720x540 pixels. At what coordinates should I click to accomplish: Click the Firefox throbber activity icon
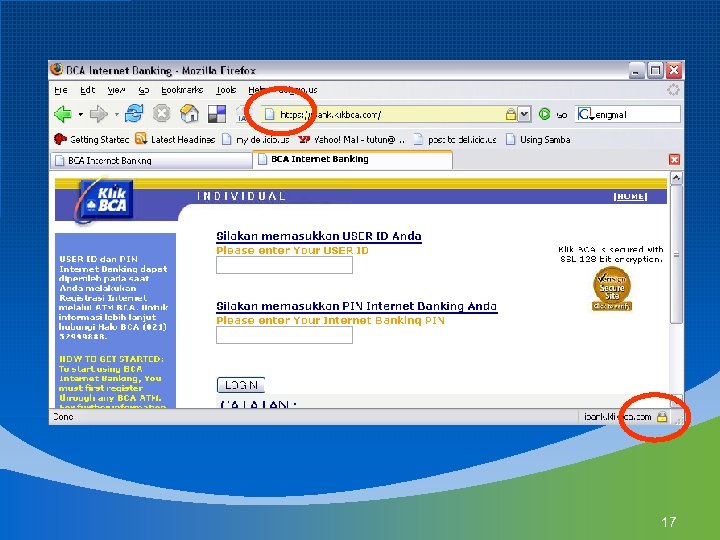(x=673, y=90)
